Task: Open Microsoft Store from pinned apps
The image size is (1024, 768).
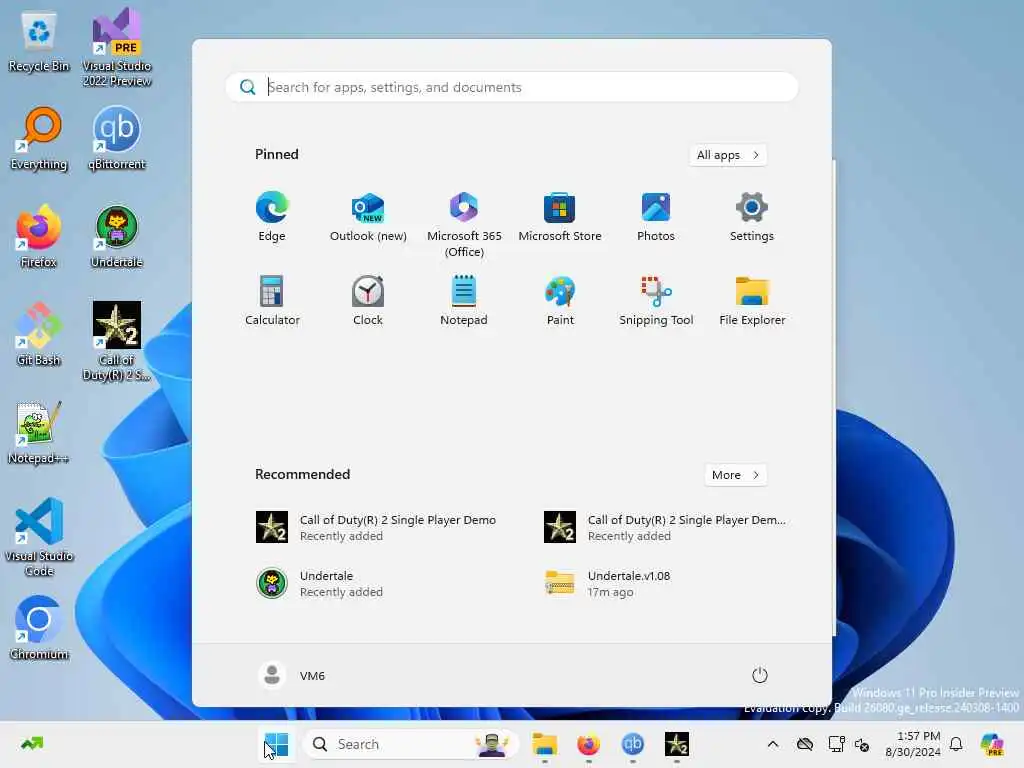Action: tap(560, 217)
